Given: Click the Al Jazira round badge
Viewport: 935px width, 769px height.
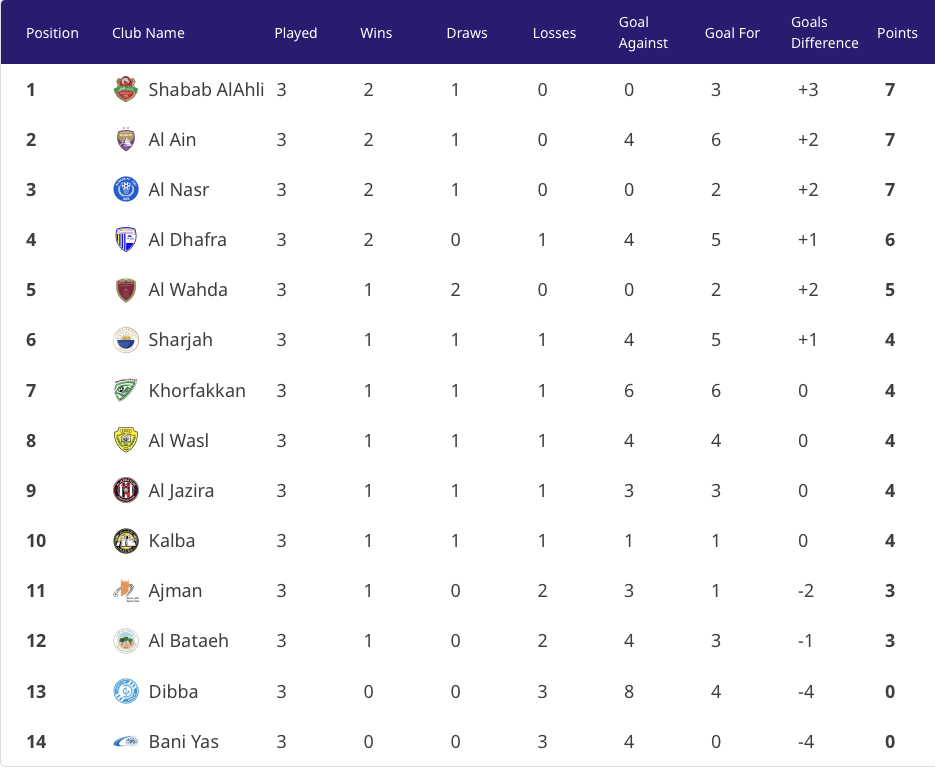Looking at the screenshot, I should point(126,491).
